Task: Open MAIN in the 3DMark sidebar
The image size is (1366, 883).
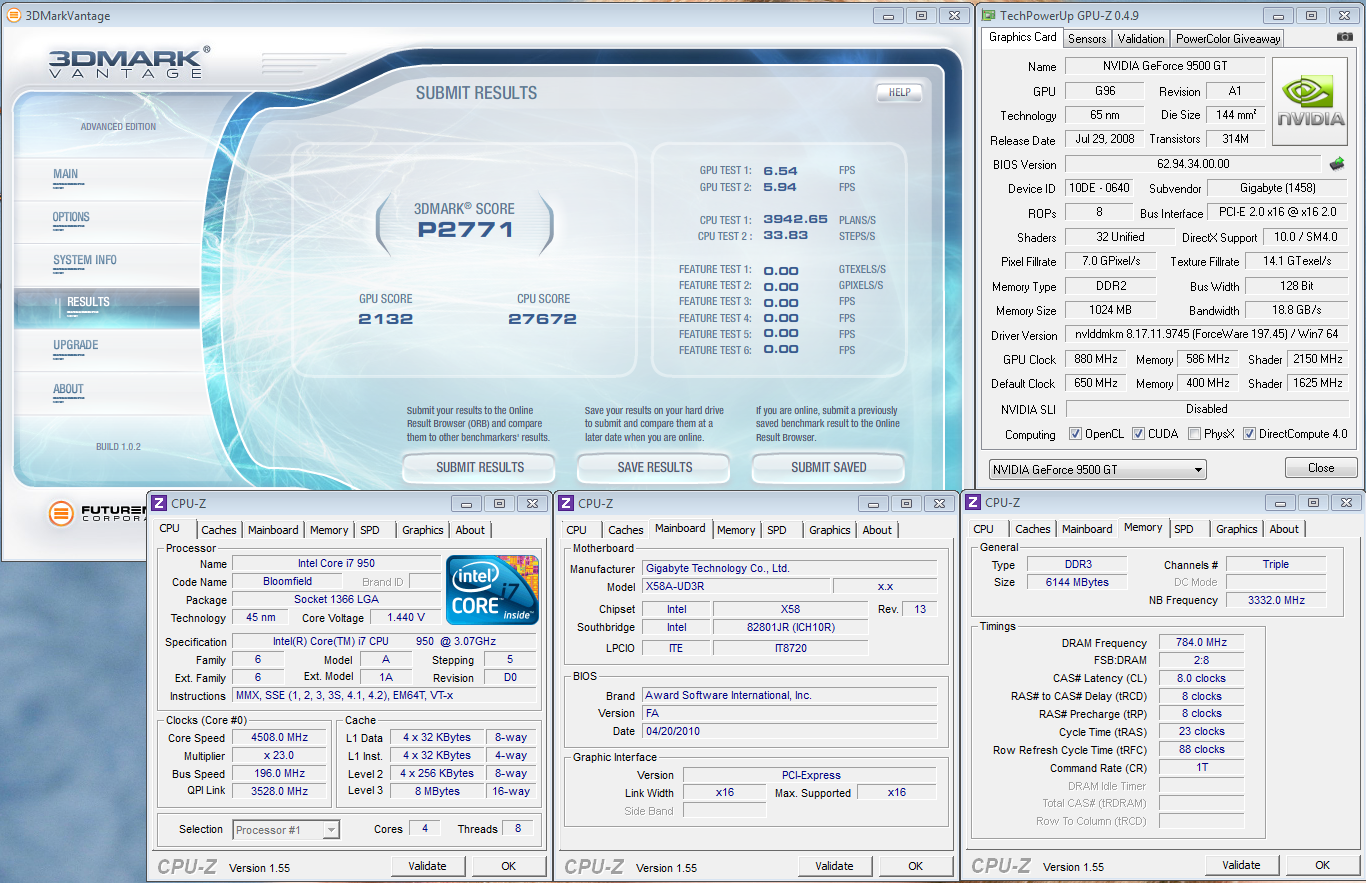Action: click(x=66, y=174)
